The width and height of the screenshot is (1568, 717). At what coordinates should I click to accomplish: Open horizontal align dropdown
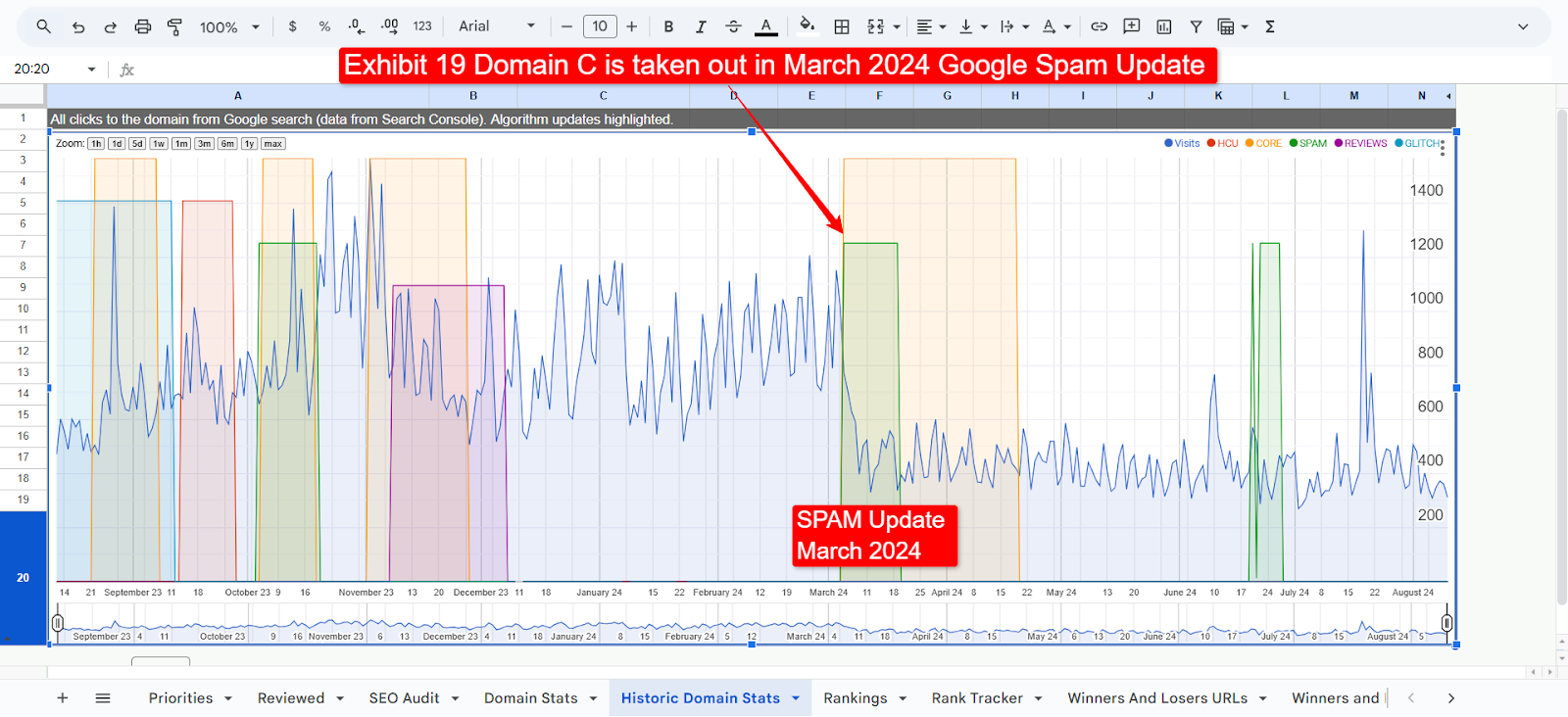click(930, 26)
